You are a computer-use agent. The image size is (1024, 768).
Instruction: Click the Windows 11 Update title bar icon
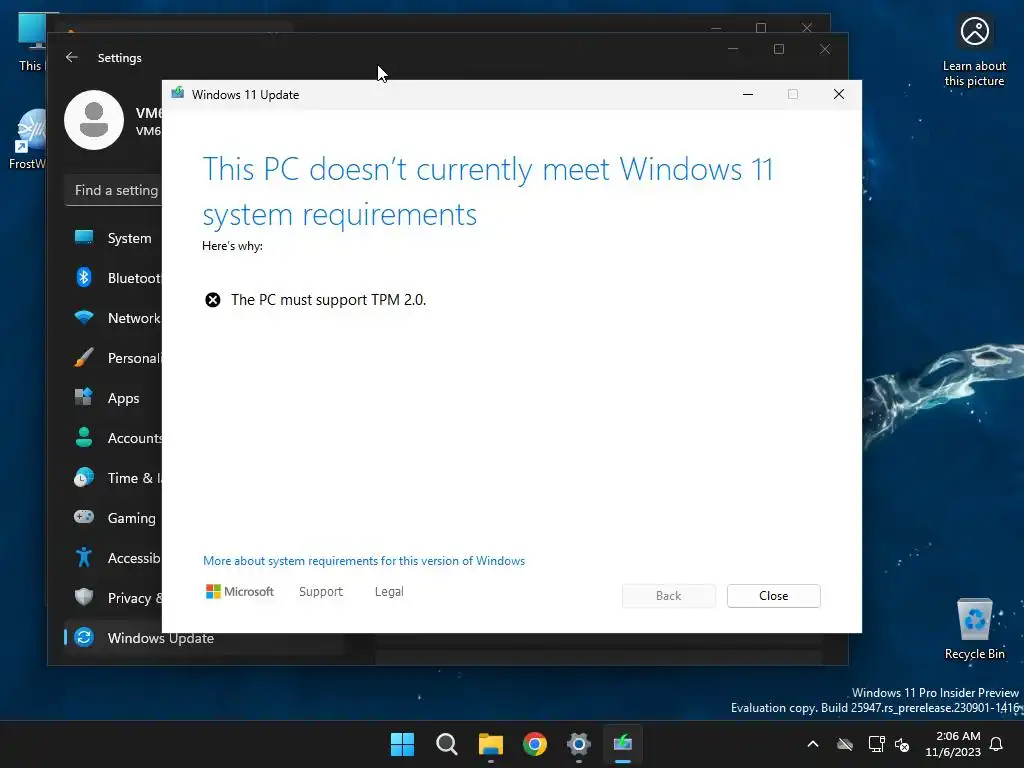pos(178,93)
